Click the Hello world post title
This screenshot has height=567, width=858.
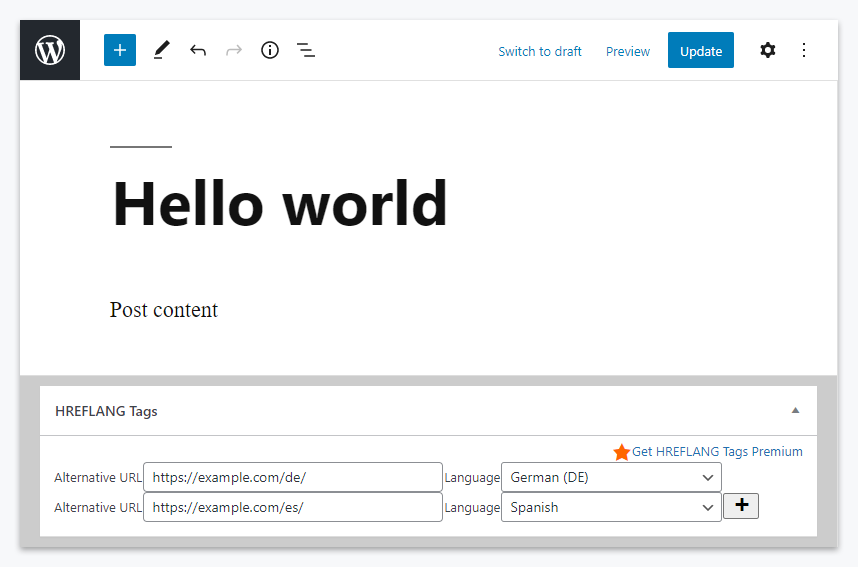(280, 204)
